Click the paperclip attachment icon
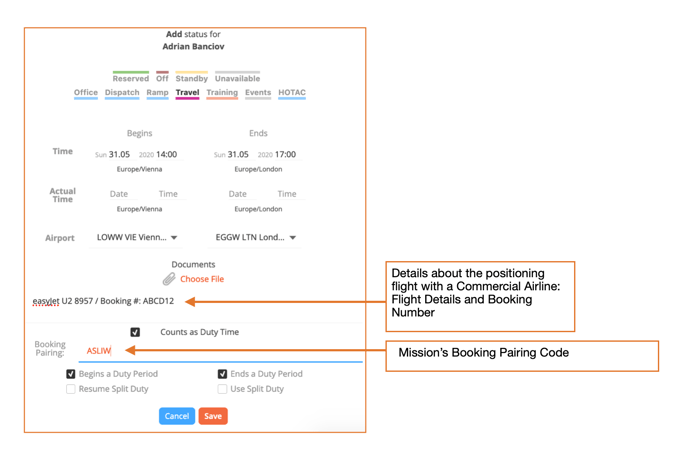 pyautogui.click(x=169, y=279)
